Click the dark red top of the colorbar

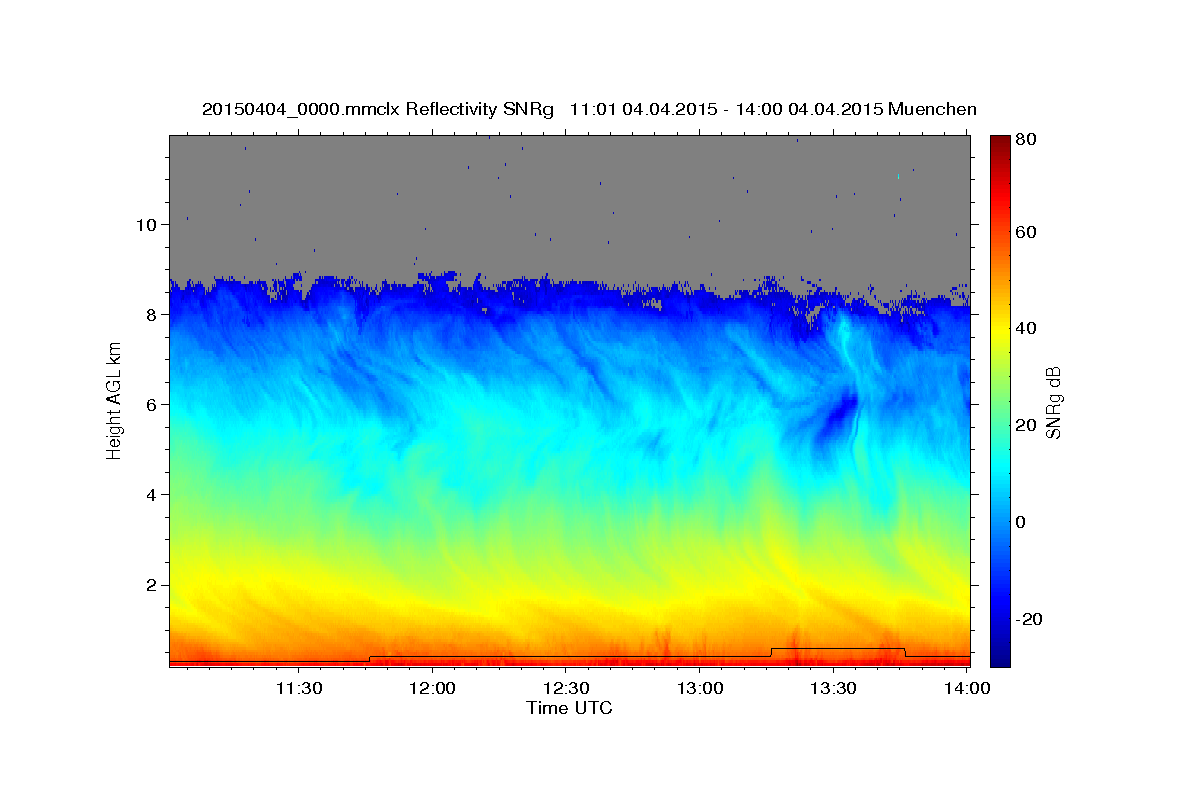click(1000, 145)
